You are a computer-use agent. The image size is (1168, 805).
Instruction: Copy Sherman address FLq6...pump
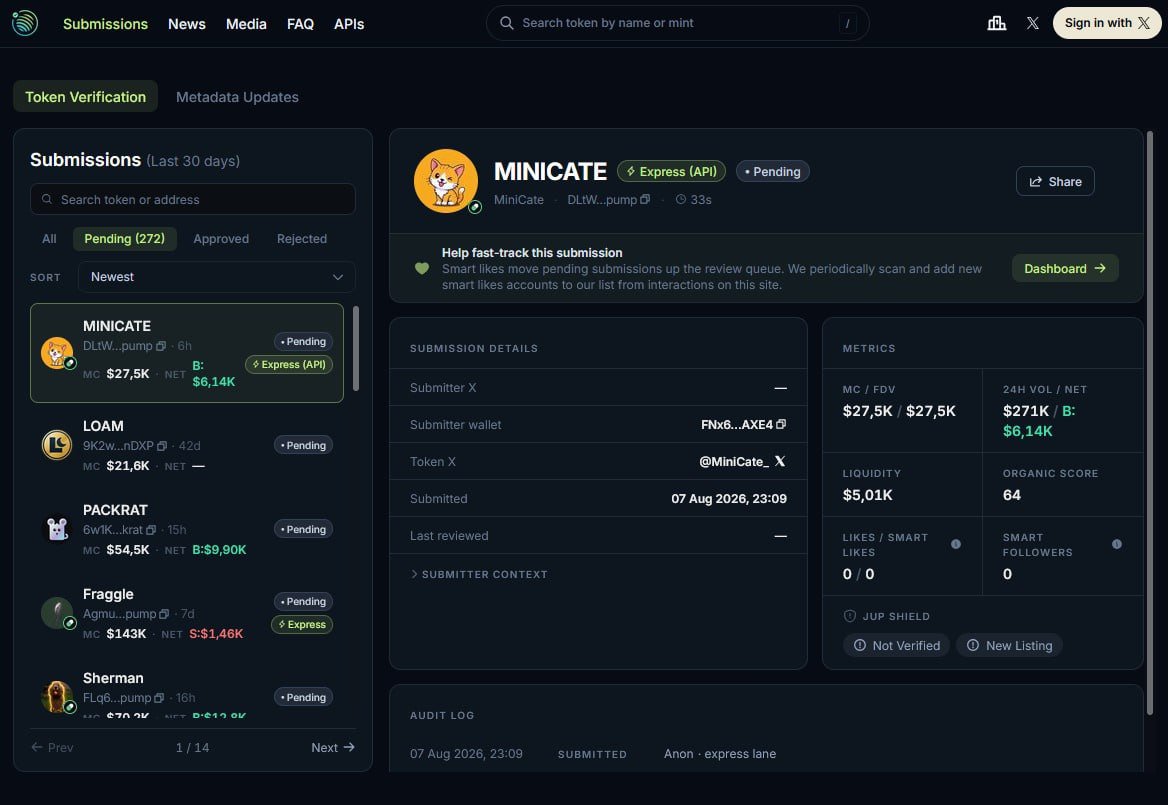[159, 698]
